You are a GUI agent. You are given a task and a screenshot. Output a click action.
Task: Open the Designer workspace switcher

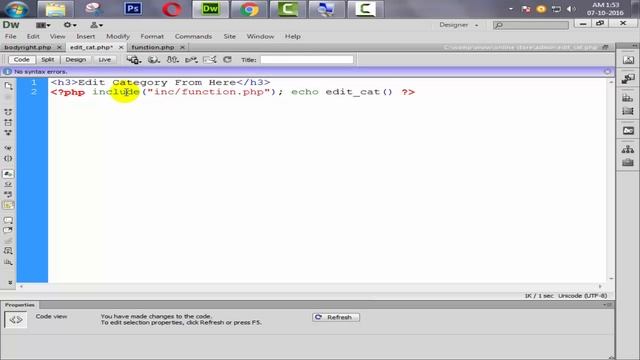459,25
